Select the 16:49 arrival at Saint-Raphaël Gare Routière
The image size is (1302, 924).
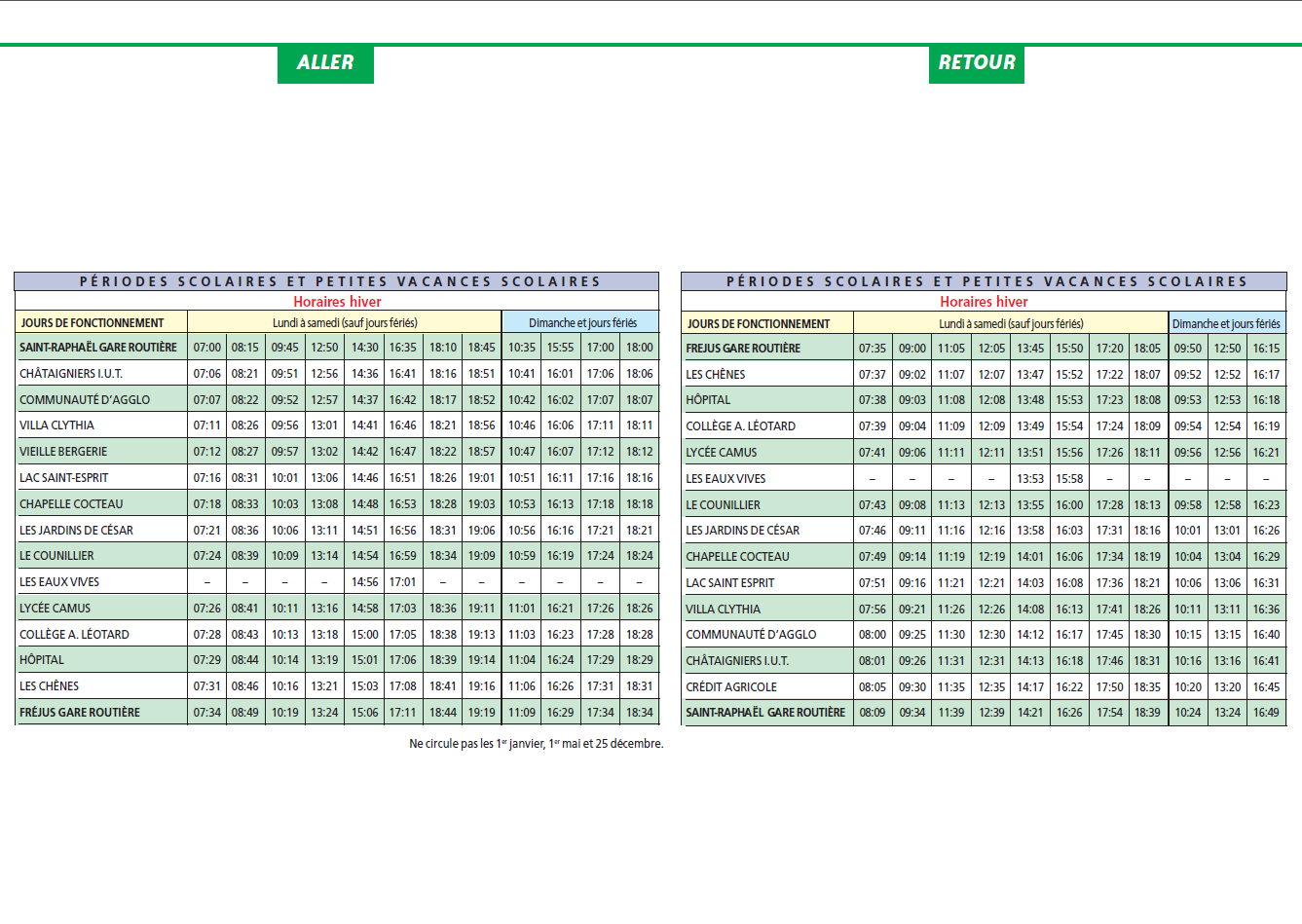tap(1266, 713)
